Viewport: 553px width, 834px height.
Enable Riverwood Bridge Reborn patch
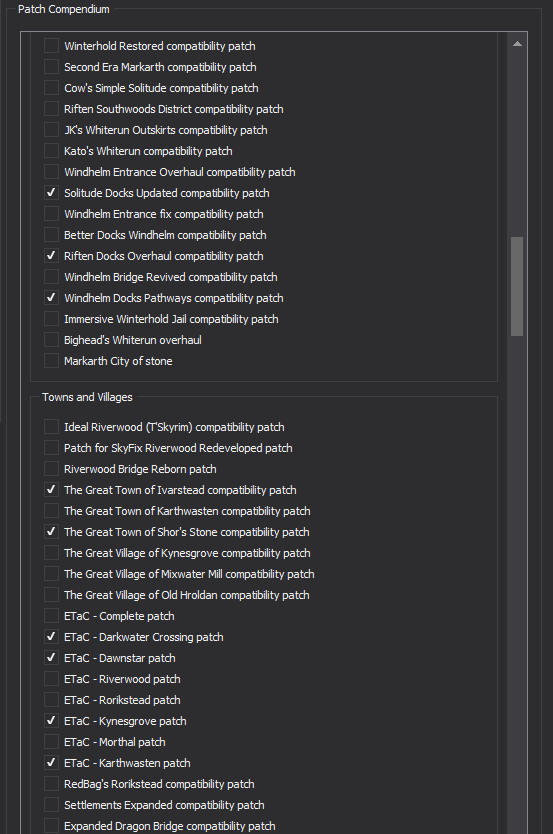tap(51, 469)
